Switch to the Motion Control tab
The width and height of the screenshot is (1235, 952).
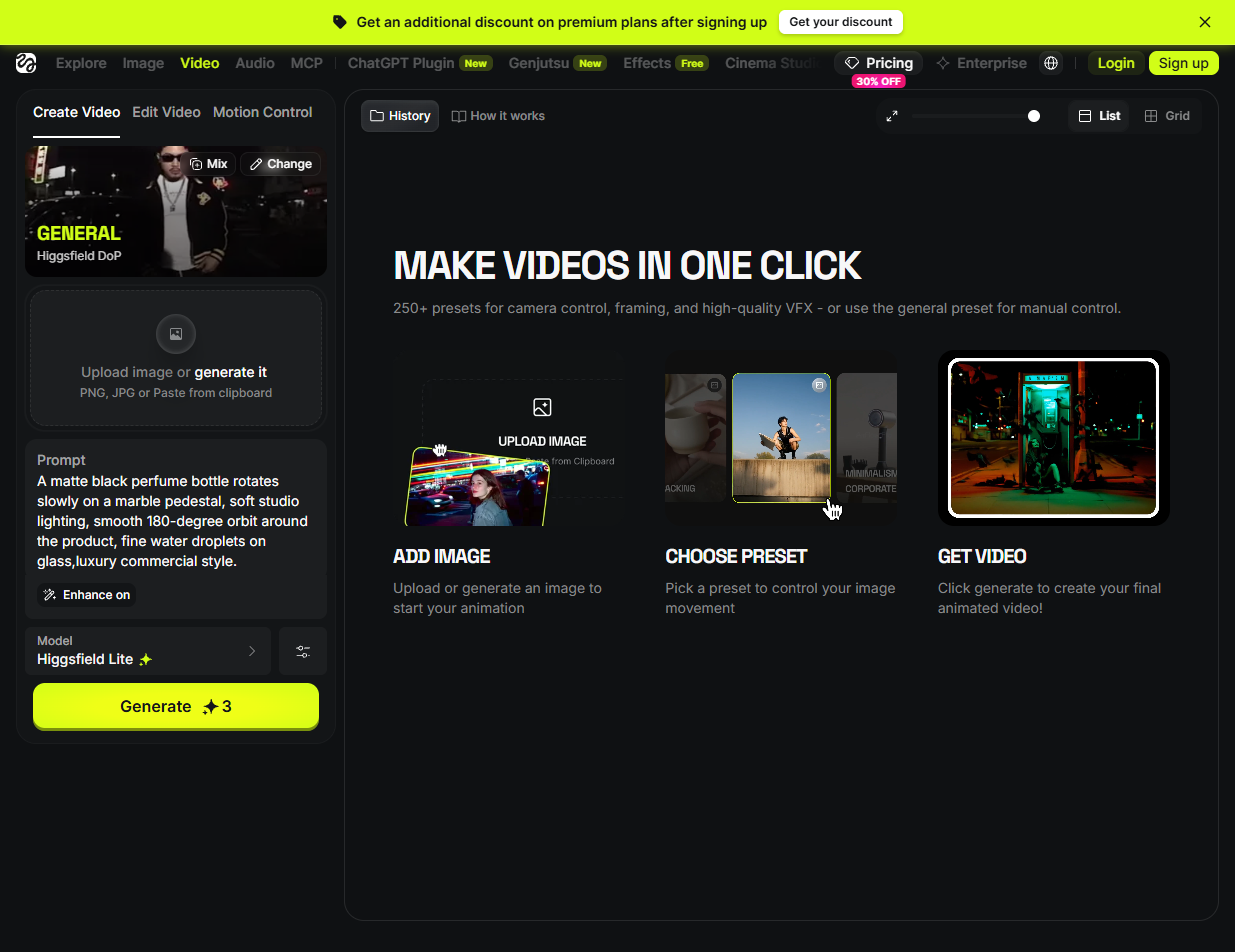(263, 112)
